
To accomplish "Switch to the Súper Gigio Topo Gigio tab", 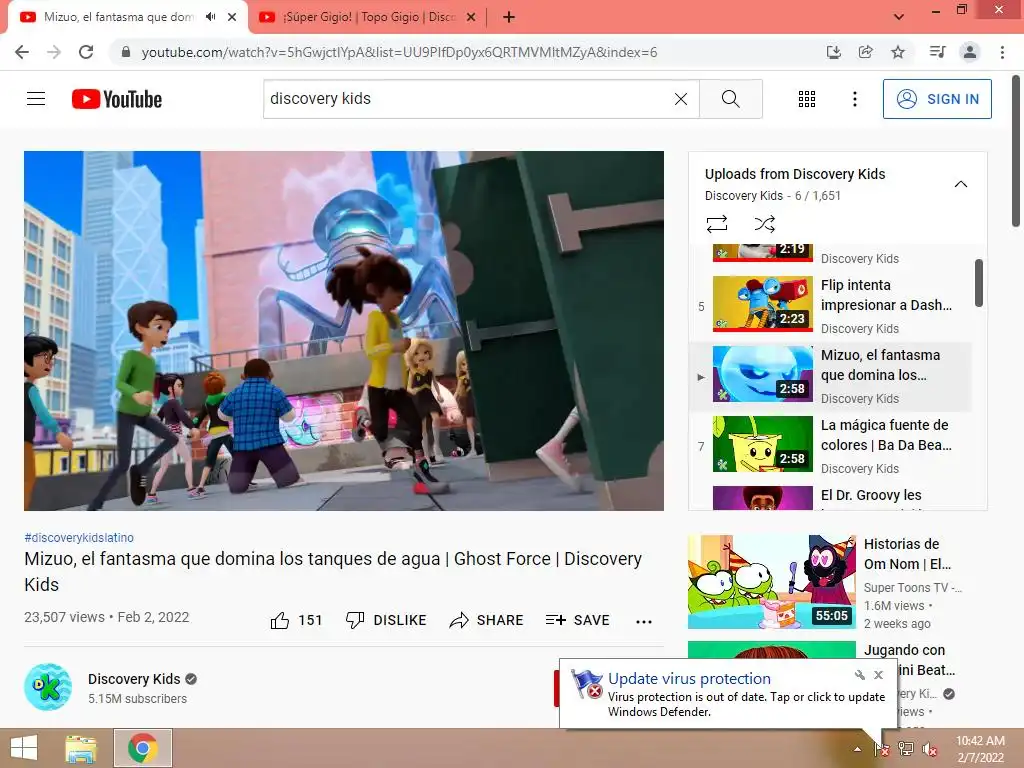I will [x=369, y=17].
